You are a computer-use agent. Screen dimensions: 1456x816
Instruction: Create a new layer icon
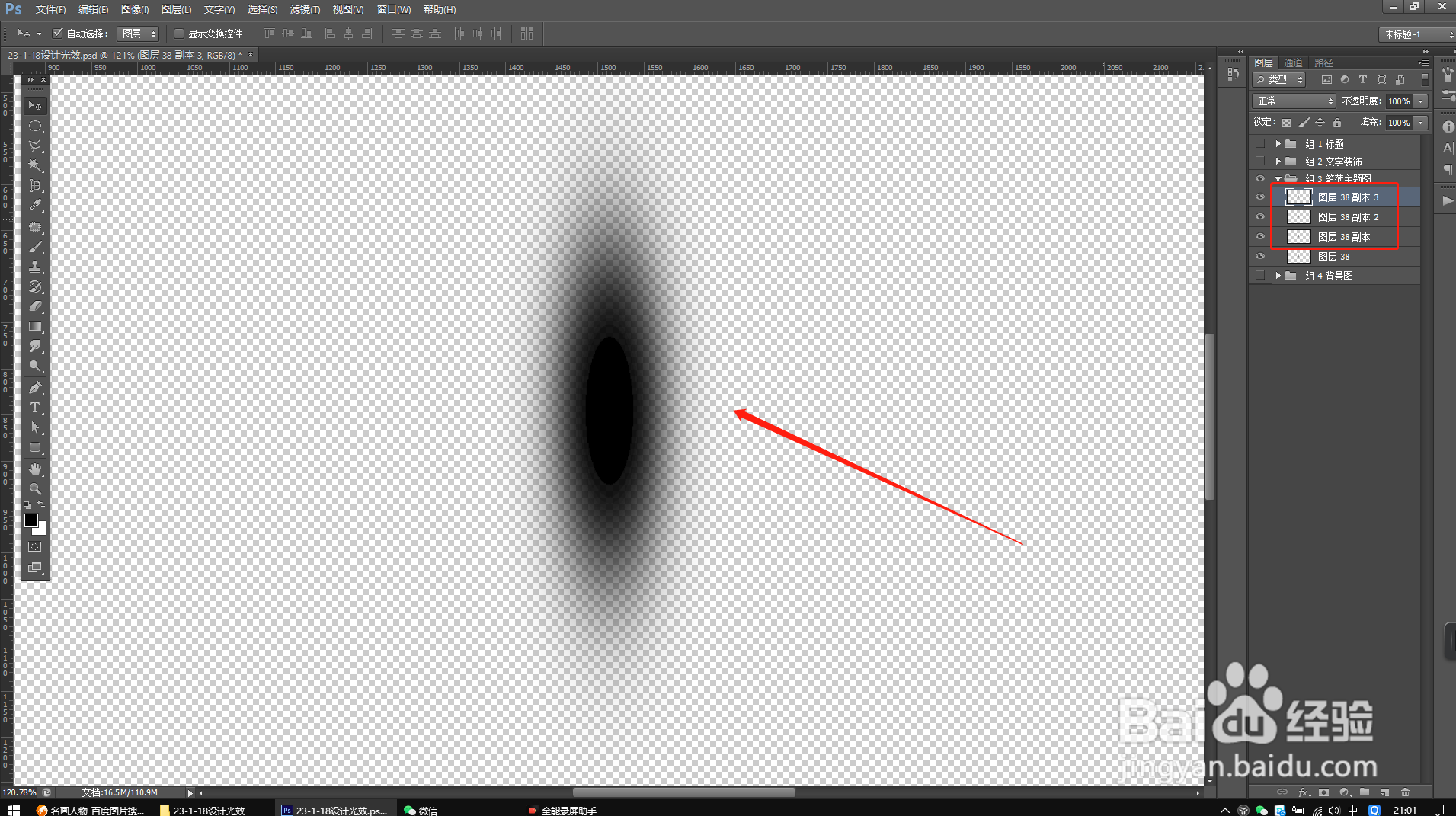point(1384,792)
